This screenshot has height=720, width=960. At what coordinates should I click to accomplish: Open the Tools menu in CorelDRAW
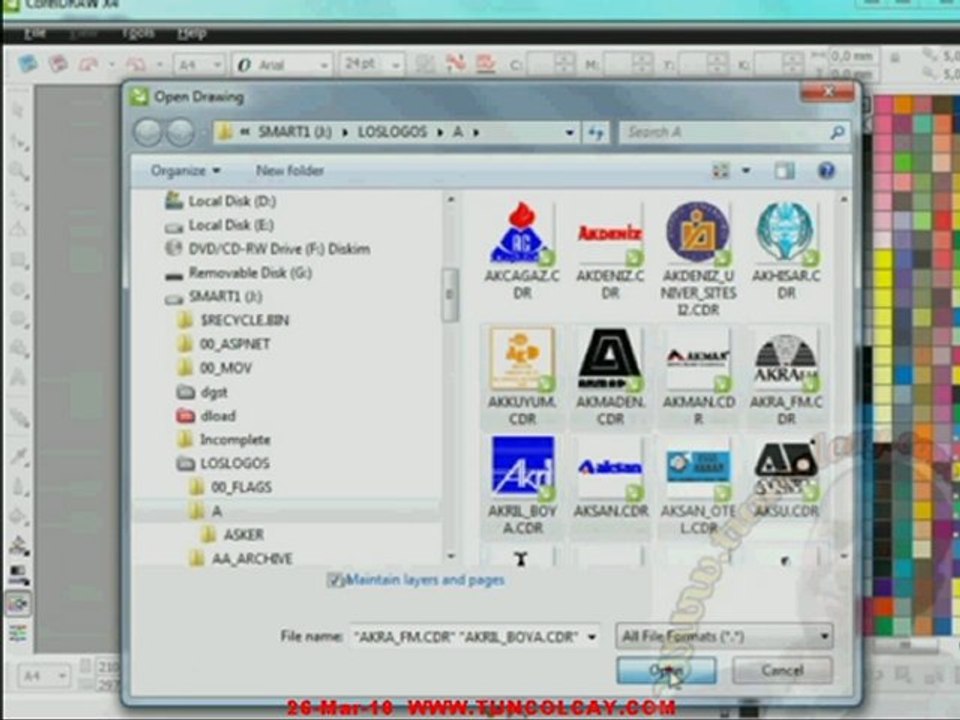(138, 33)
